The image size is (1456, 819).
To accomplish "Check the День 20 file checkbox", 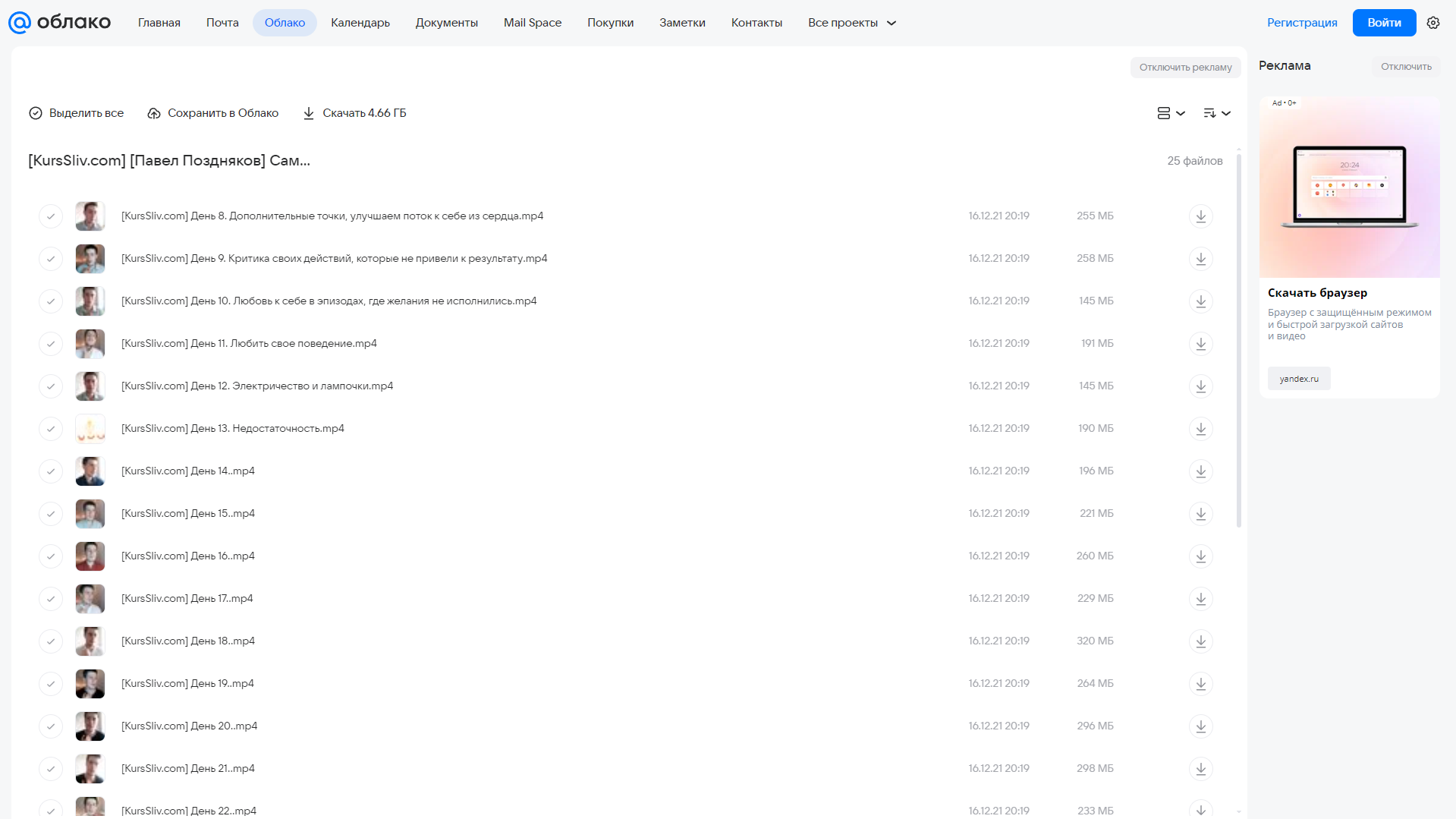I will 51,726.
